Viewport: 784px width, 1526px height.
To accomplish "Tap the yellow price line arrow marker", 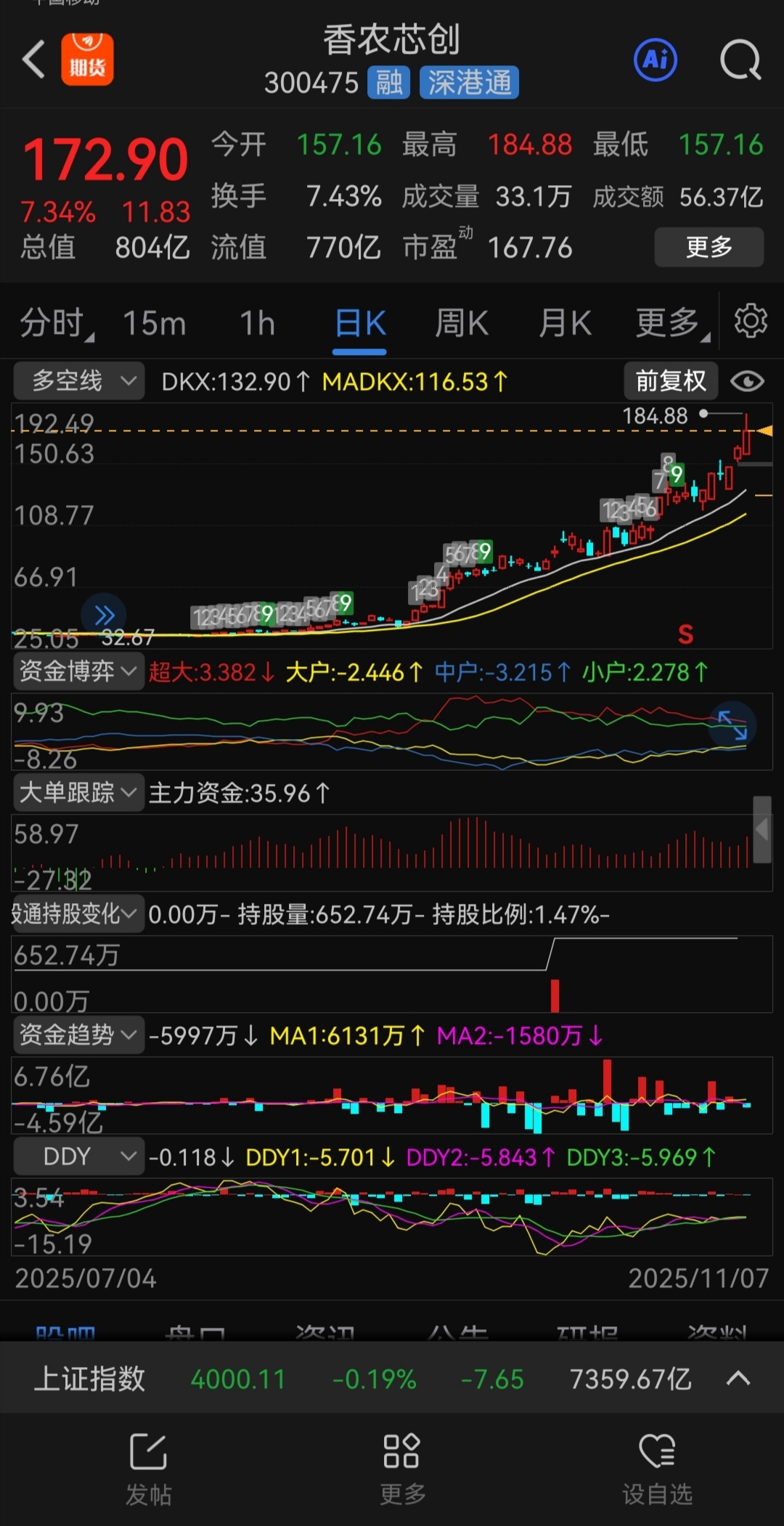I will [x=763, y=431].
